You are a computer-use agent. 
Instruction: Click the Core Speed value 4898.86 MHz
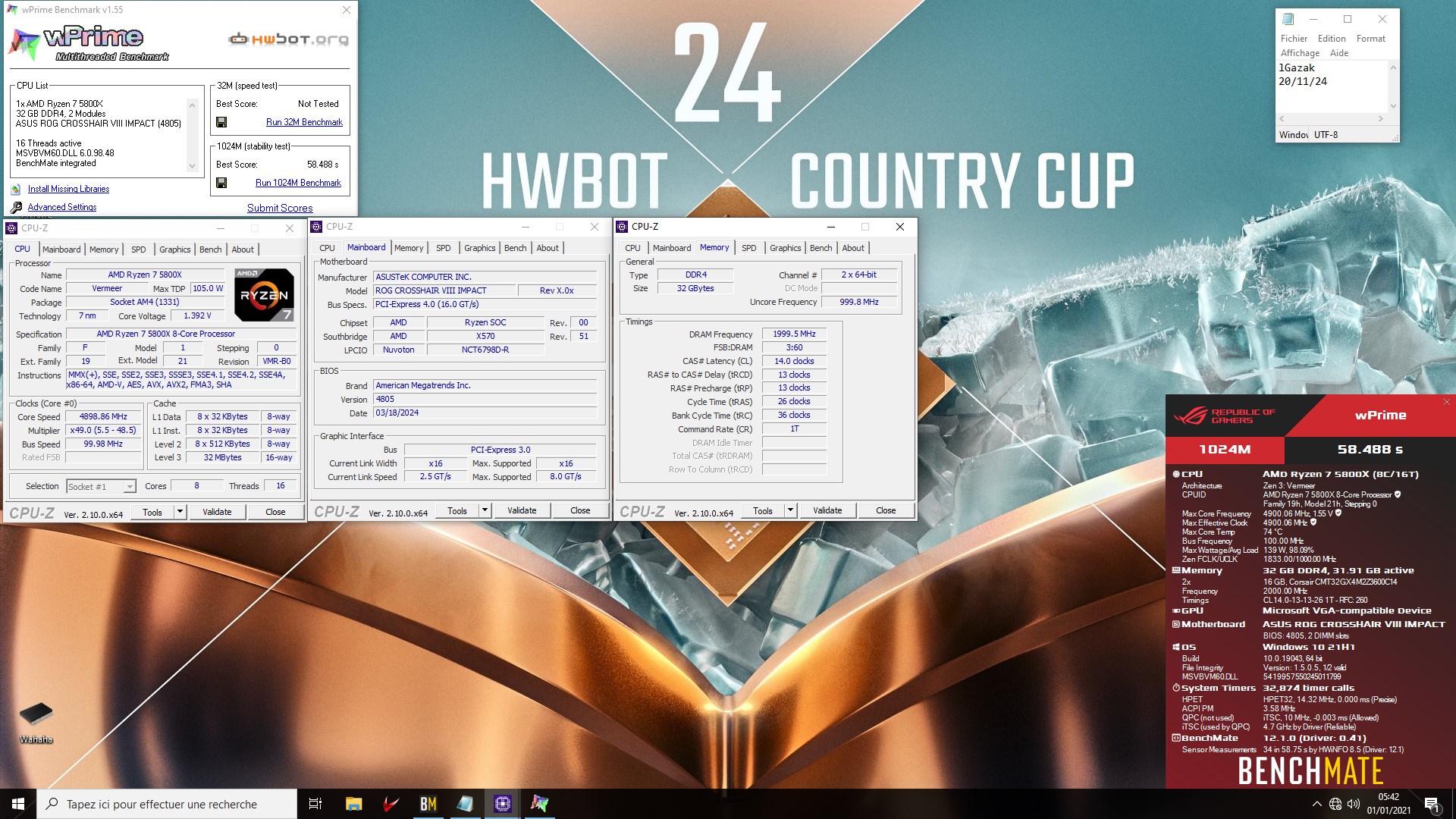103,417
